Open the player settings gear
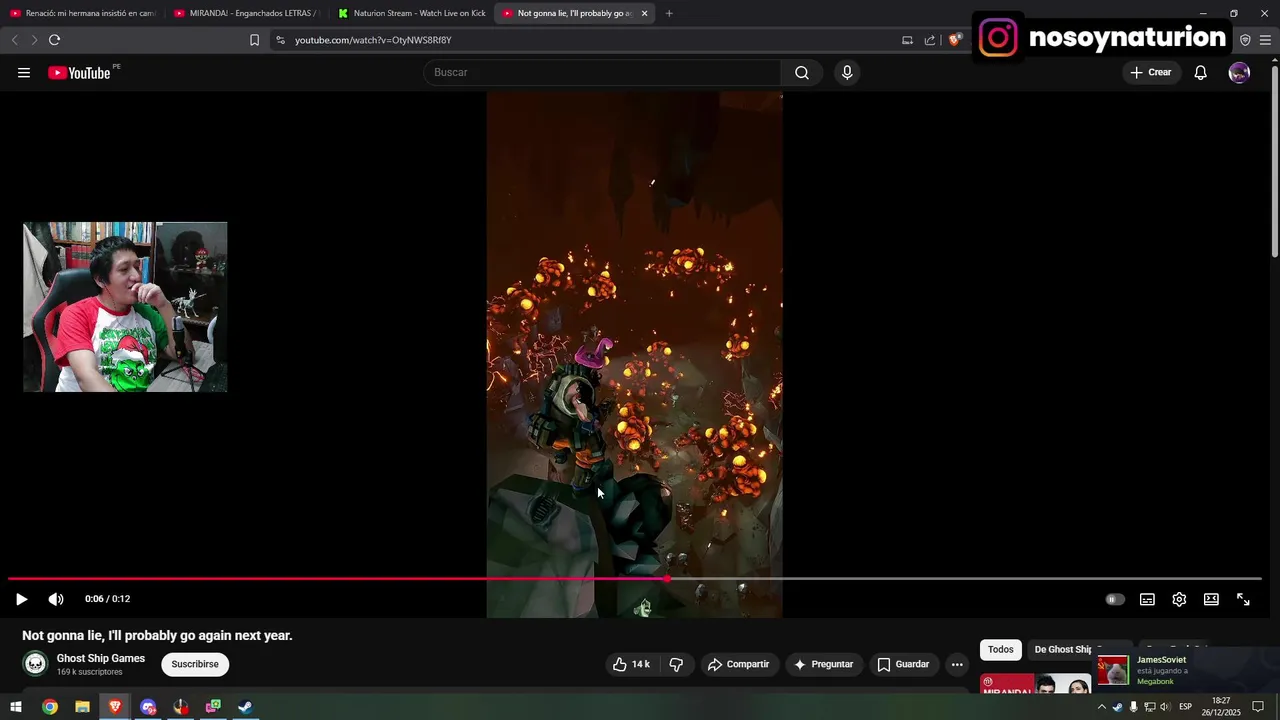The image size is (1280, 720). click(x=1179, y=599)
